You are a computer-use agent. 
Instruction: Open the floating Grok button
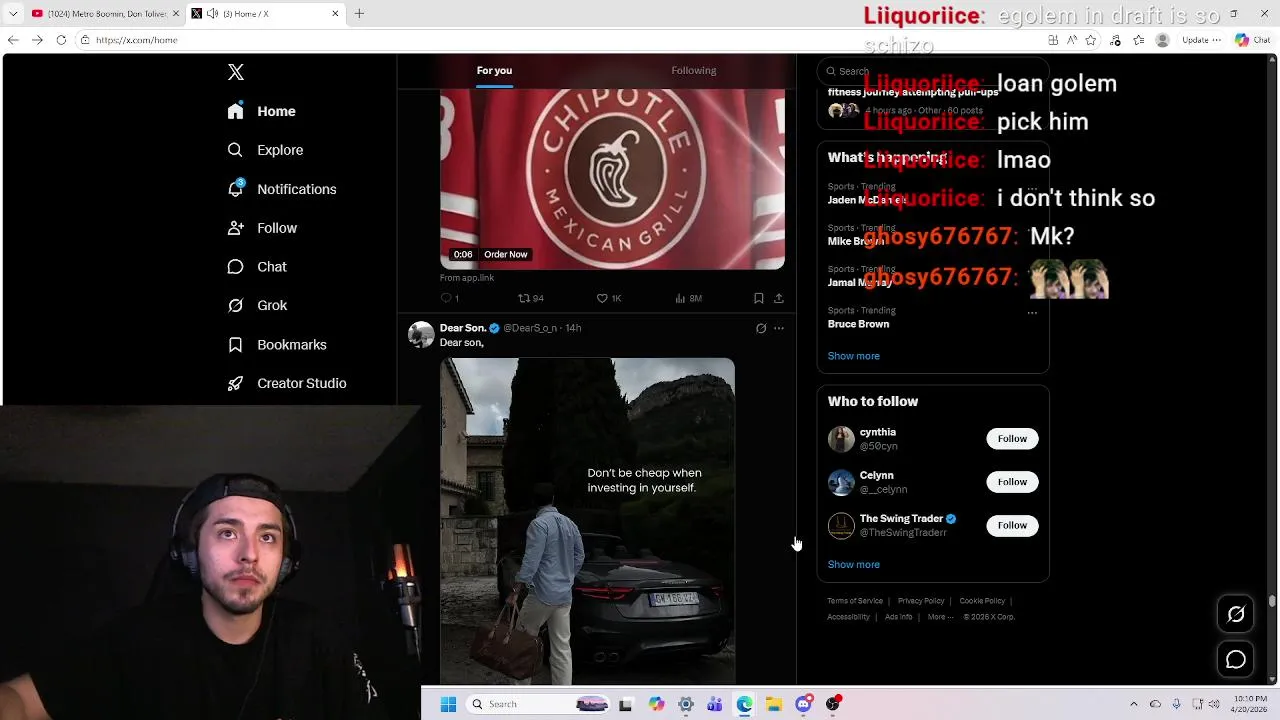click(1236, 614)
